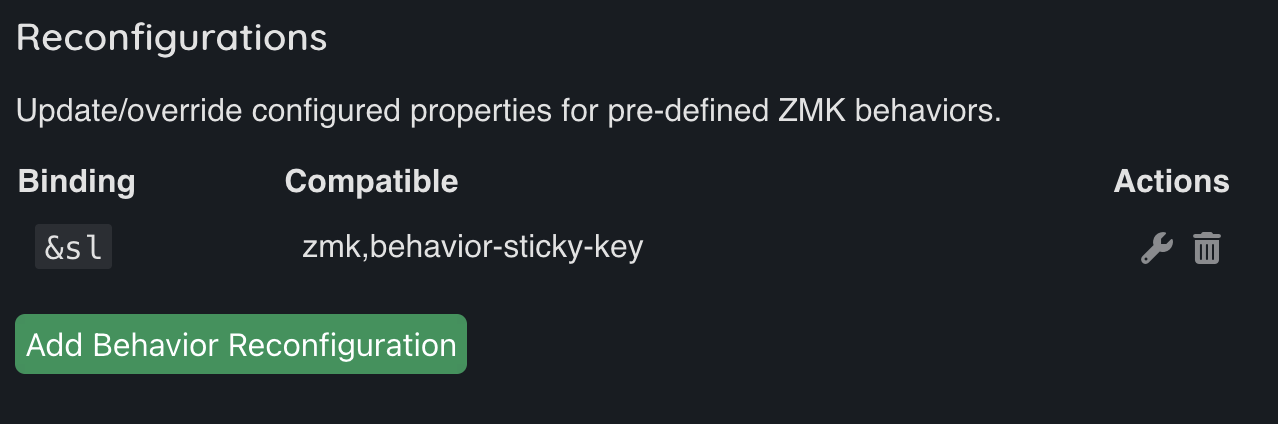
Task: Click the spanner tool under Actions
Action: (x=1156, y=248)
